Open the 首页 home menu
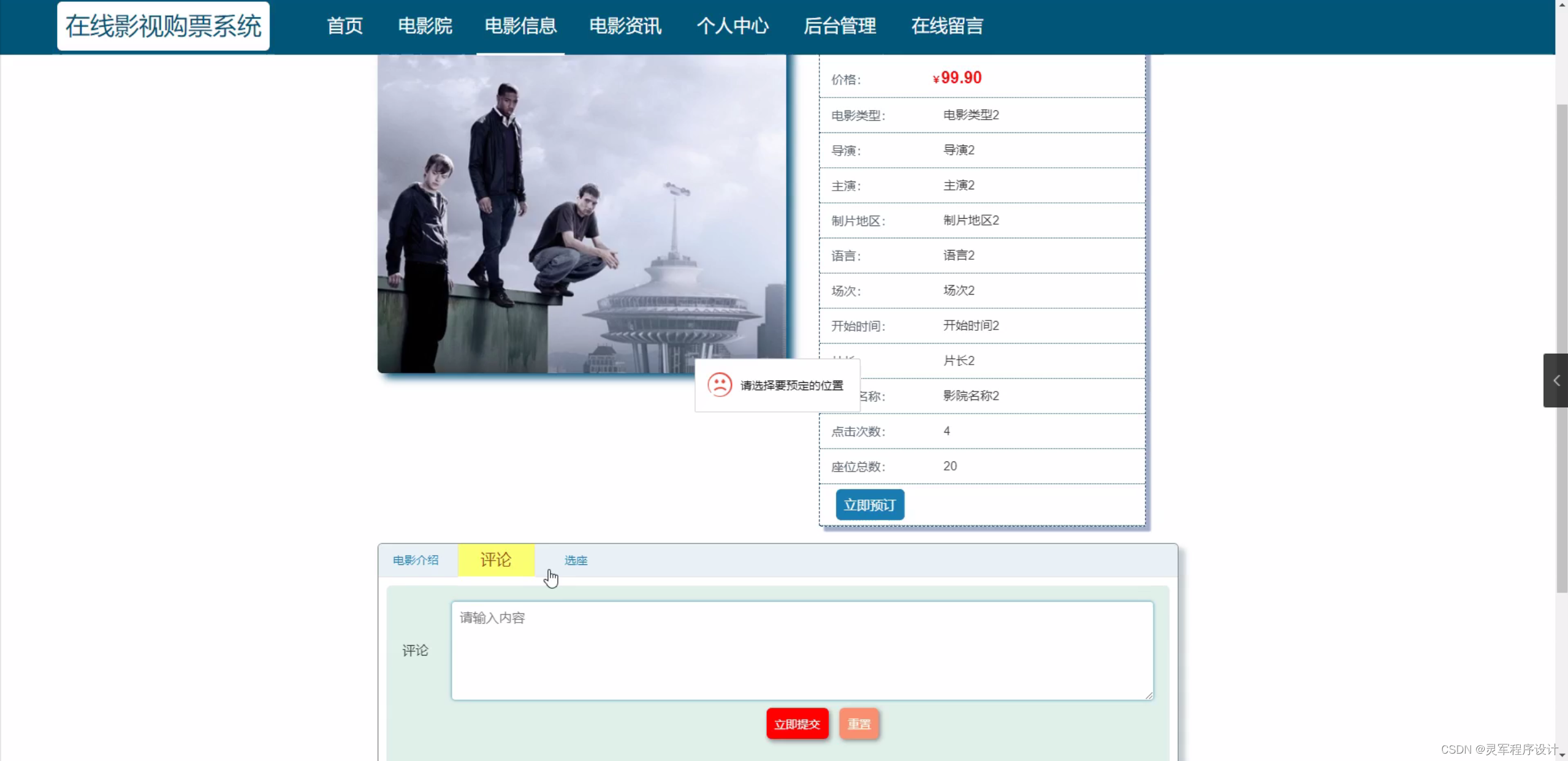1568x761 pixels. click(x=344, y=26)
